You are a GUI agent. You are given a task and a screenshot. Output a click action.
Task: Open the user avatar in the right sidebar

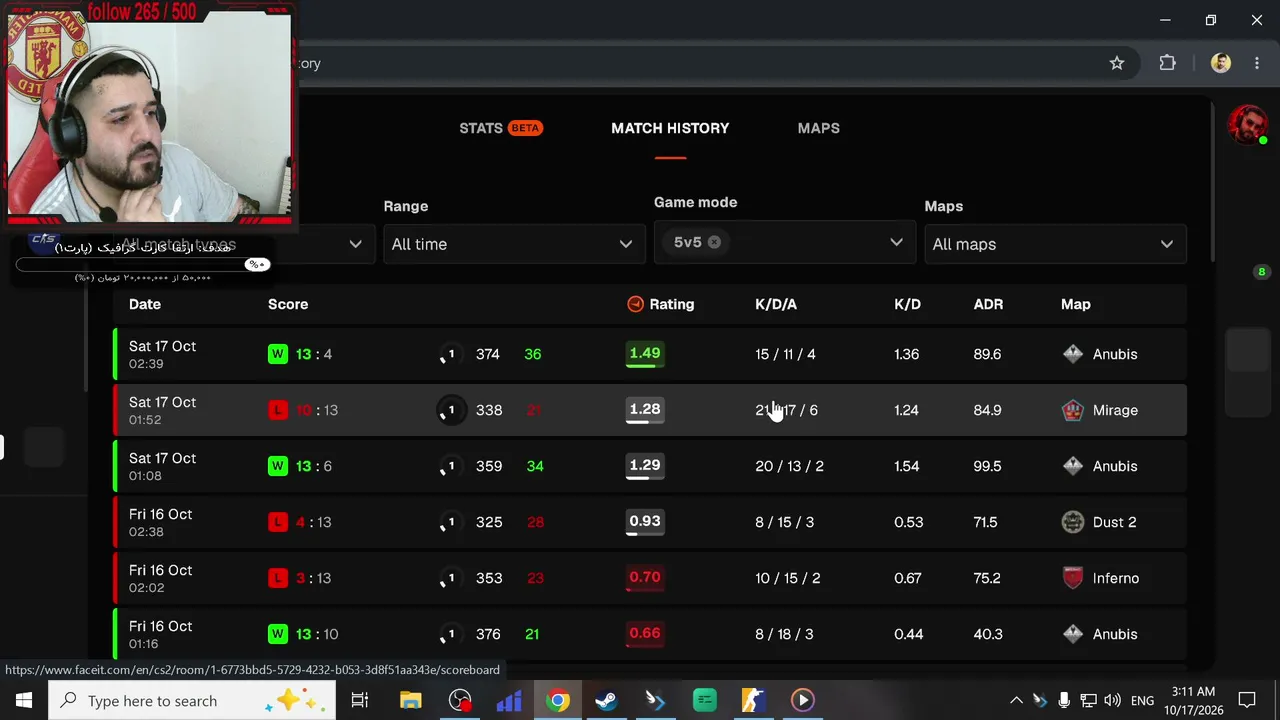click(1247, 126)
